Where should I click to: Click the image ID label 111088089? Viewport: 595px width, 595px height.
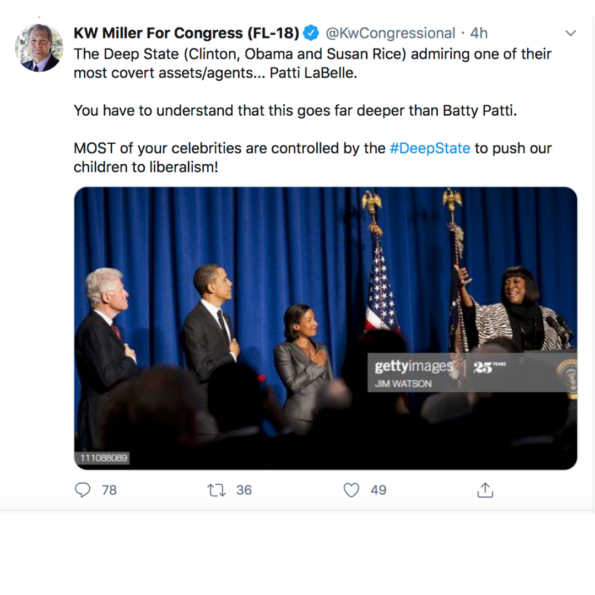point(104,458)
